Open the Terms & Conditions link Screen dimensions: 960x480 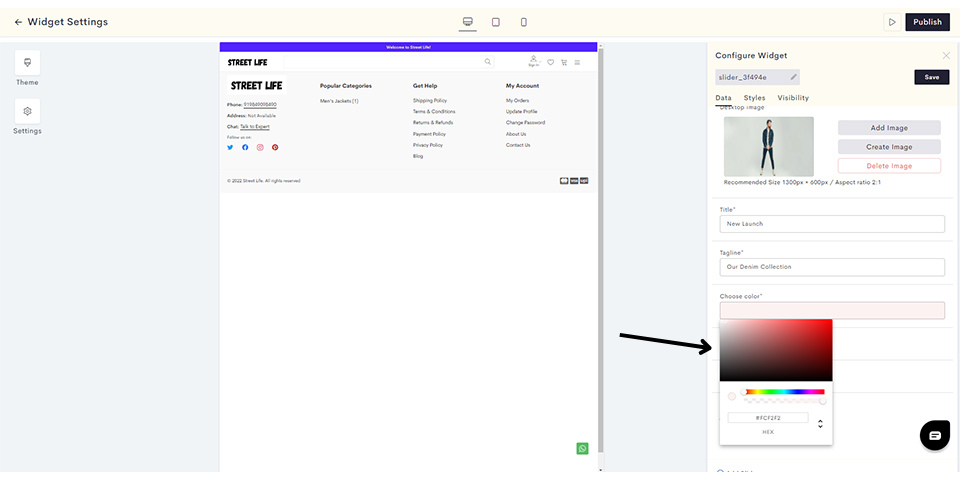pyautogui.click(x=434, y=111)
